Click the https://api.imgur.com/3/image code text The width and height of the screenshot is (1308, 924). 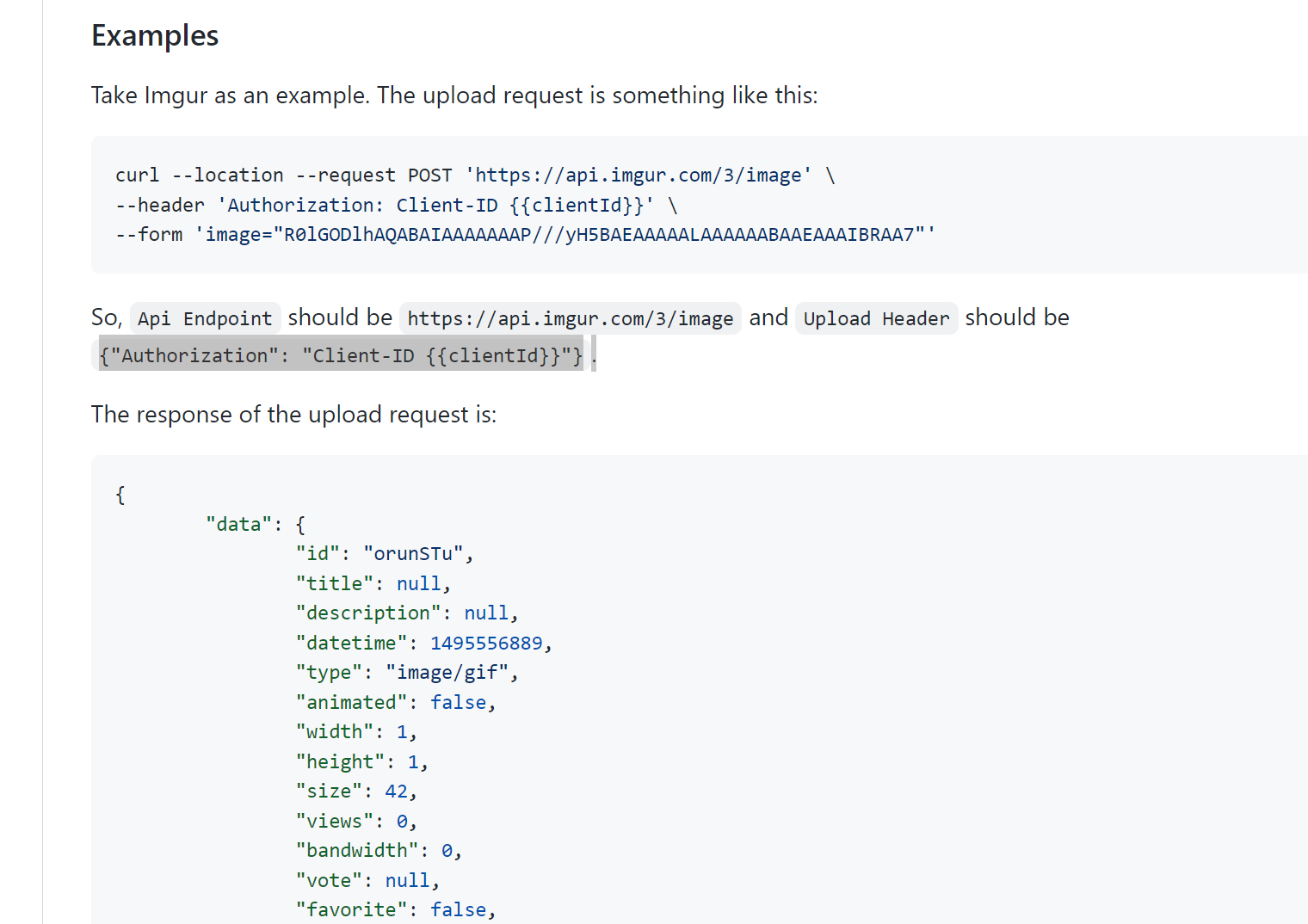point(570,317)
